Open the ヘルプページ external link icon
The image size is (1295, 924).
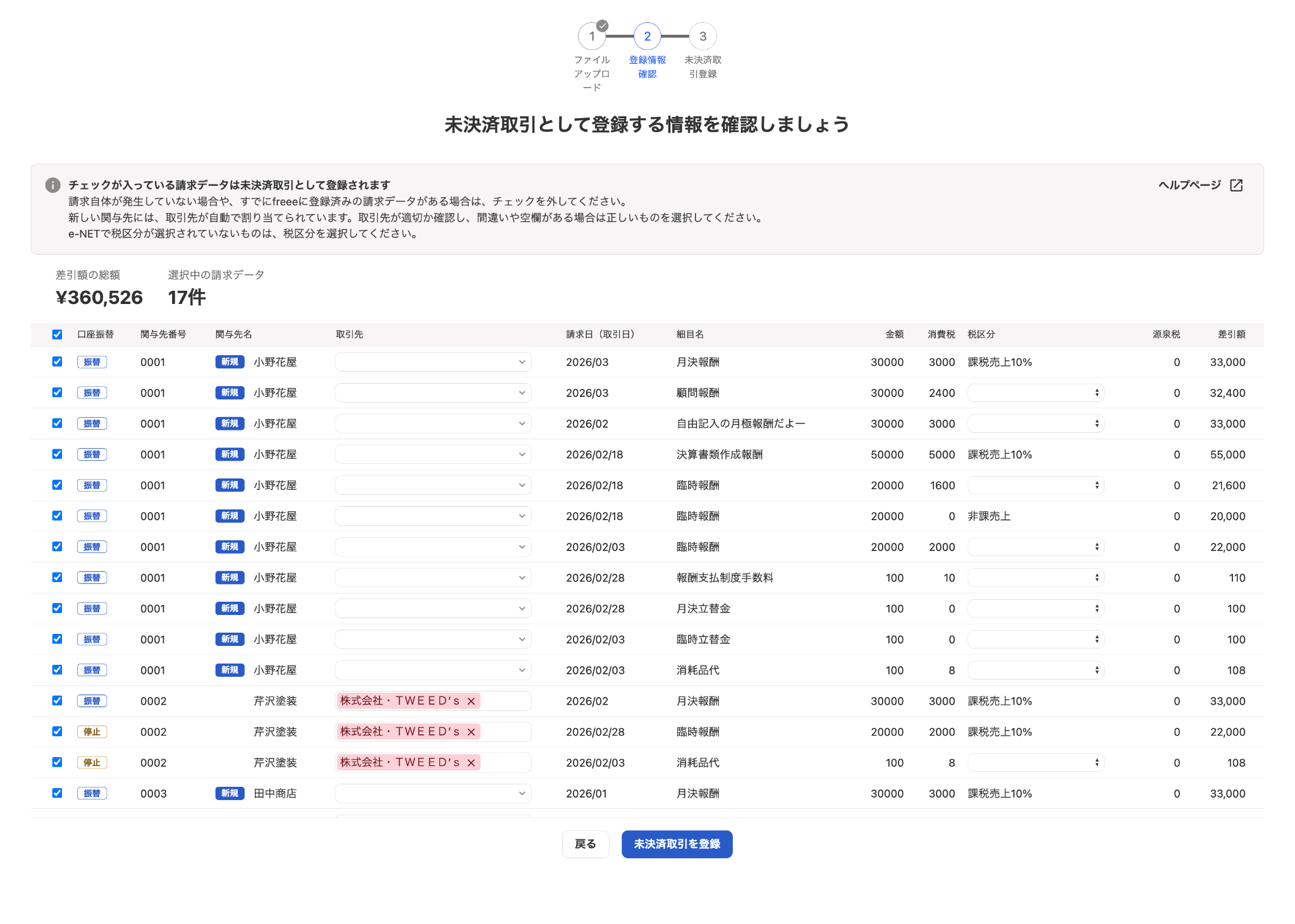coord(1236,185)
